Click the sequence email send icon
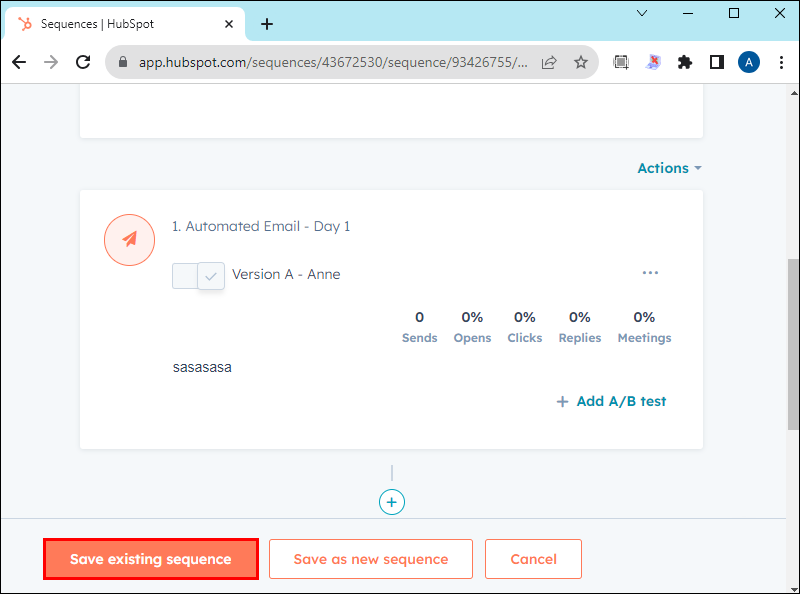Viewport: 800px width, 594px height. [129, 240]
